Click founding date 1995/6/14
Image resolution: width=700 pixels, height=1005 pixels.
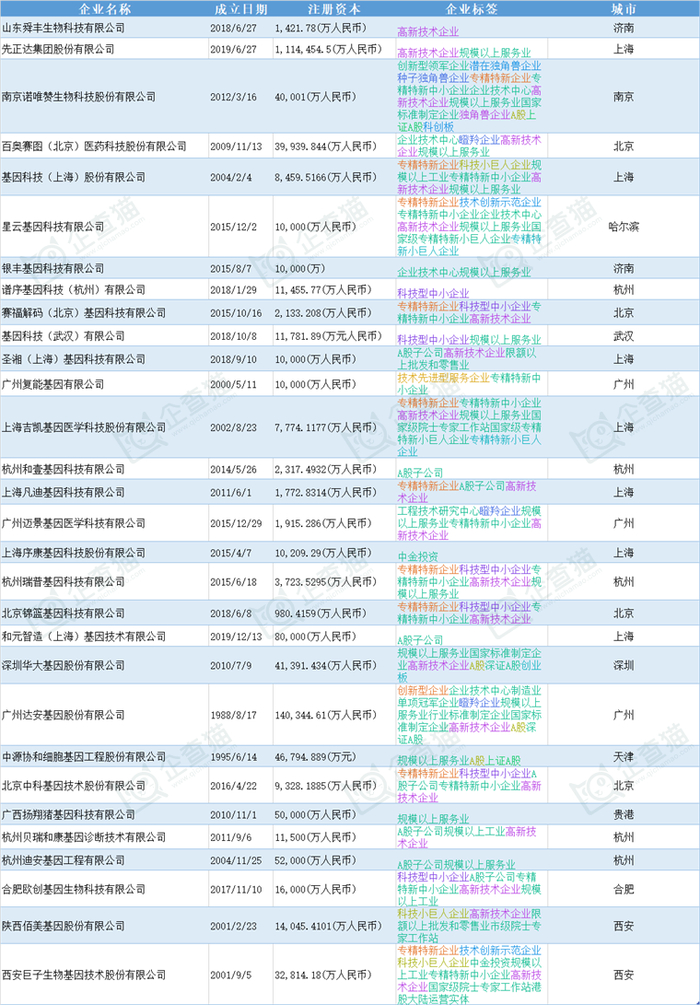click(233, 758)
